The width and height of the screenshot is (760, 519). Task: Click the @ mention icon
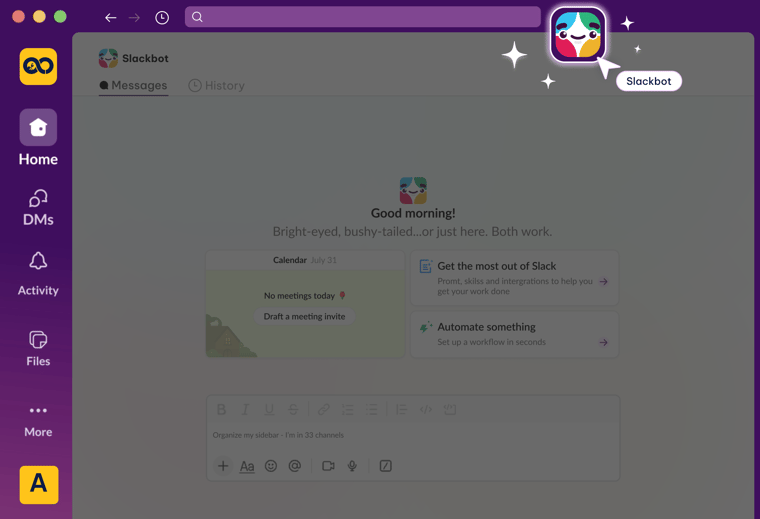click(295, 466)
